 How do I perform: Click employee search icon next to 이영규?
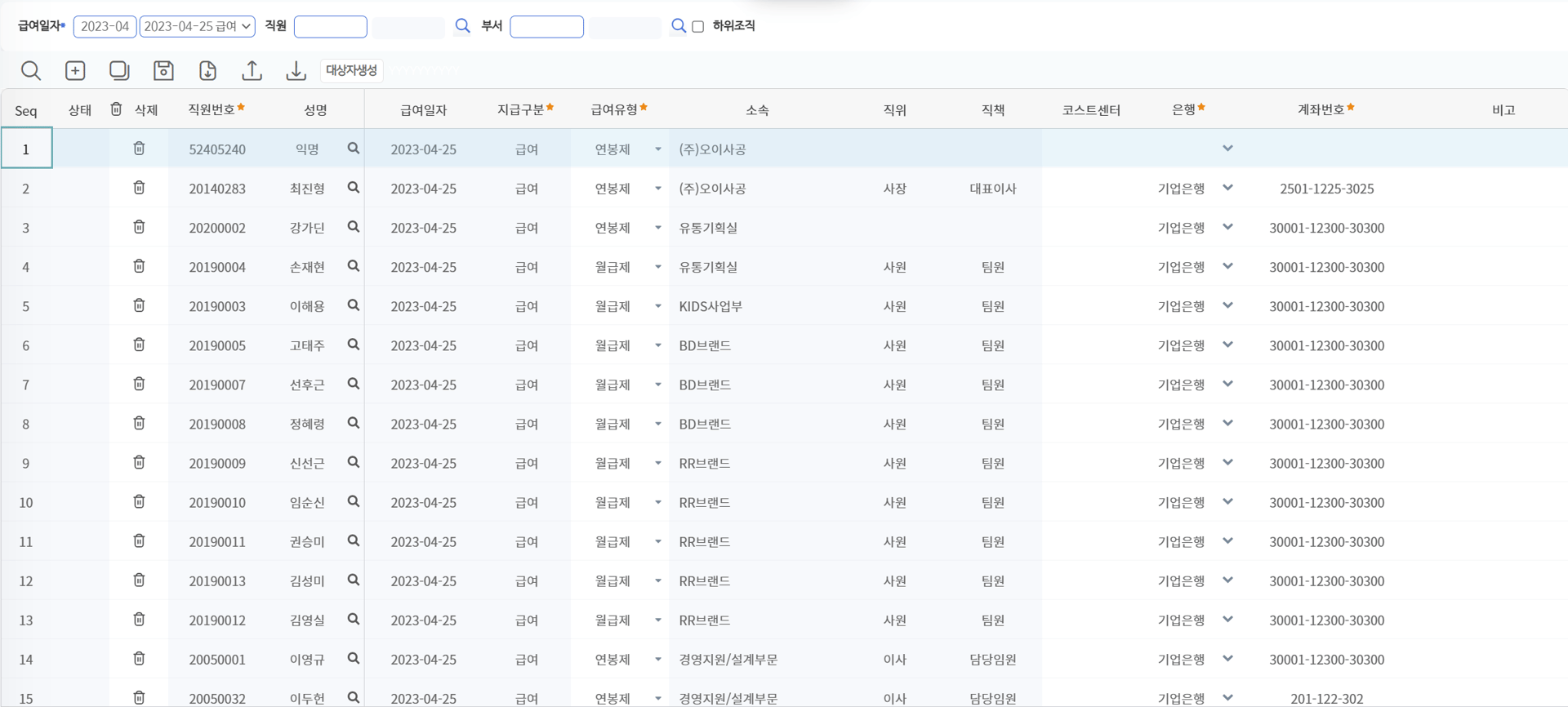pyautogui.click(x=353, y=658)
